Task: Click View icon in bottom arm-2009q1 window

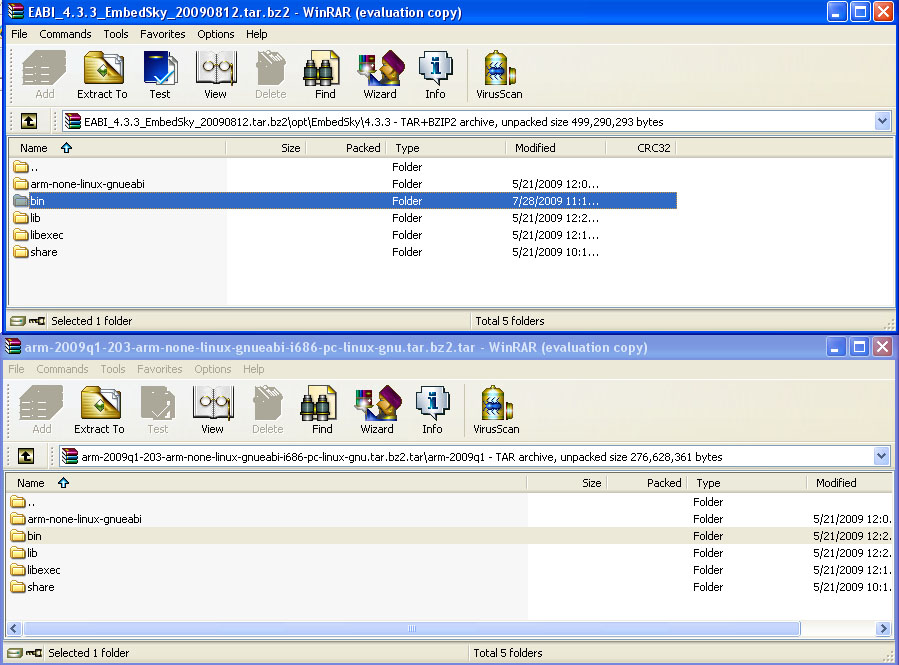Action: pos(212,410)
